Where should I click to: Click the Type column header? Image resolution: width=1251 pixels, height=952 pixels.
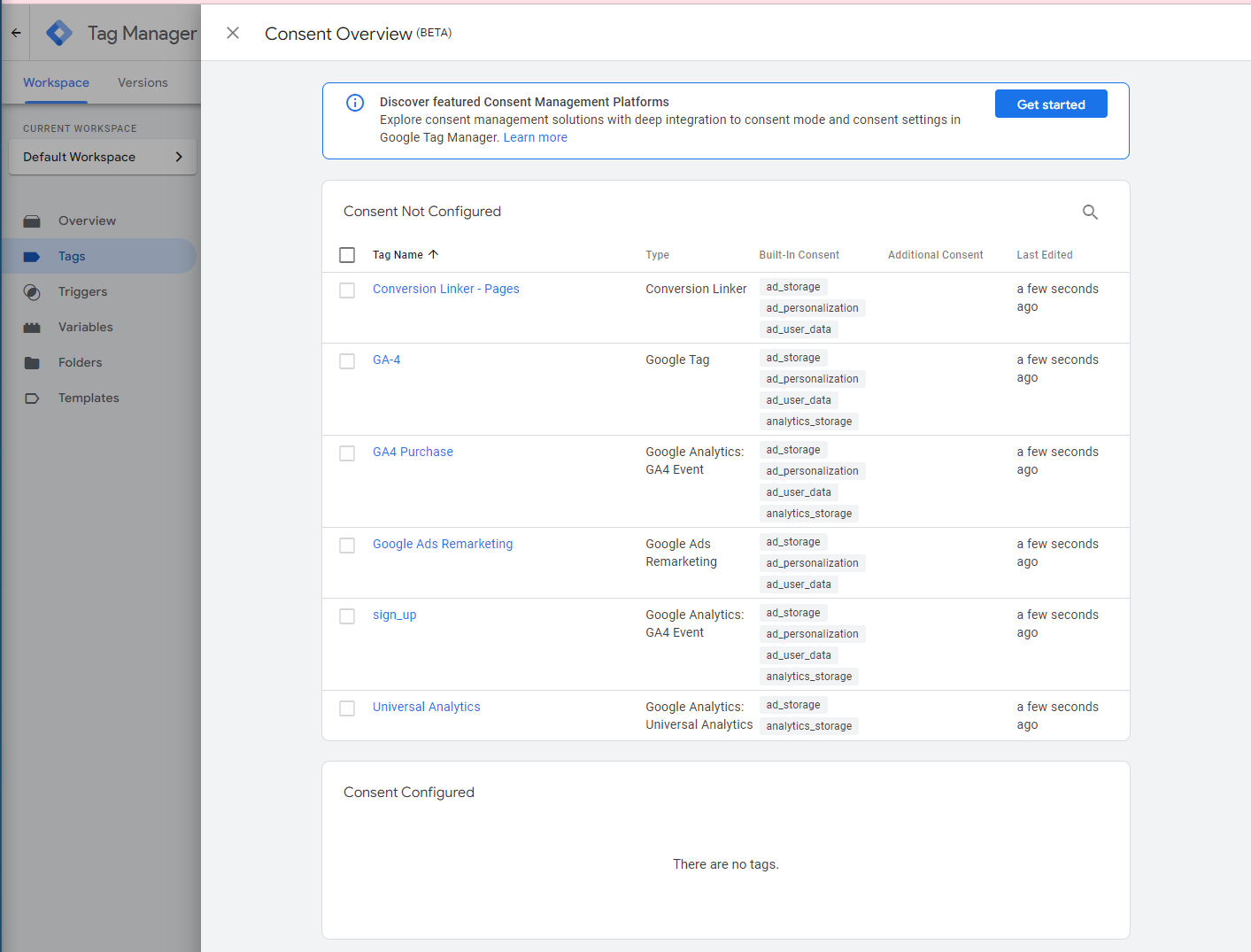coord(657,255)
